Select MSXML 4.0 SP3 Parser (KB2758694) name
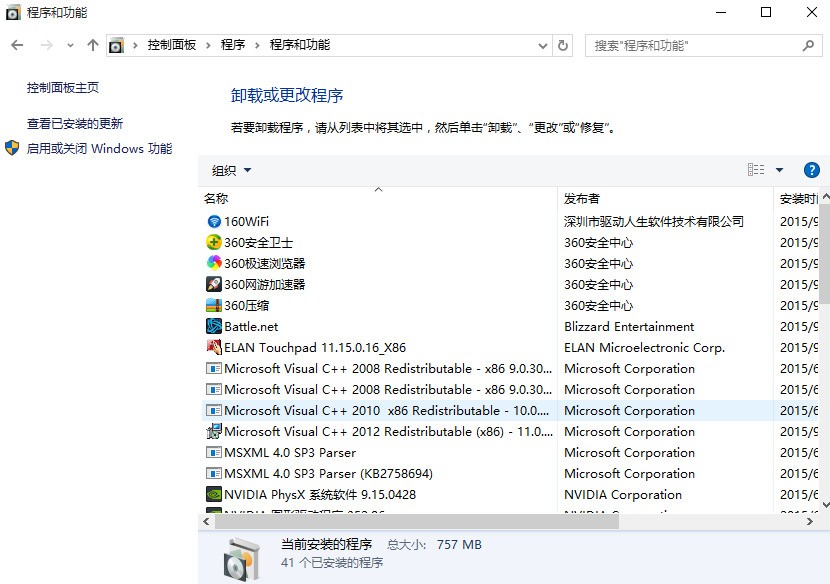The height and width of the screenshot is (584, 830). tap(328, 473)
